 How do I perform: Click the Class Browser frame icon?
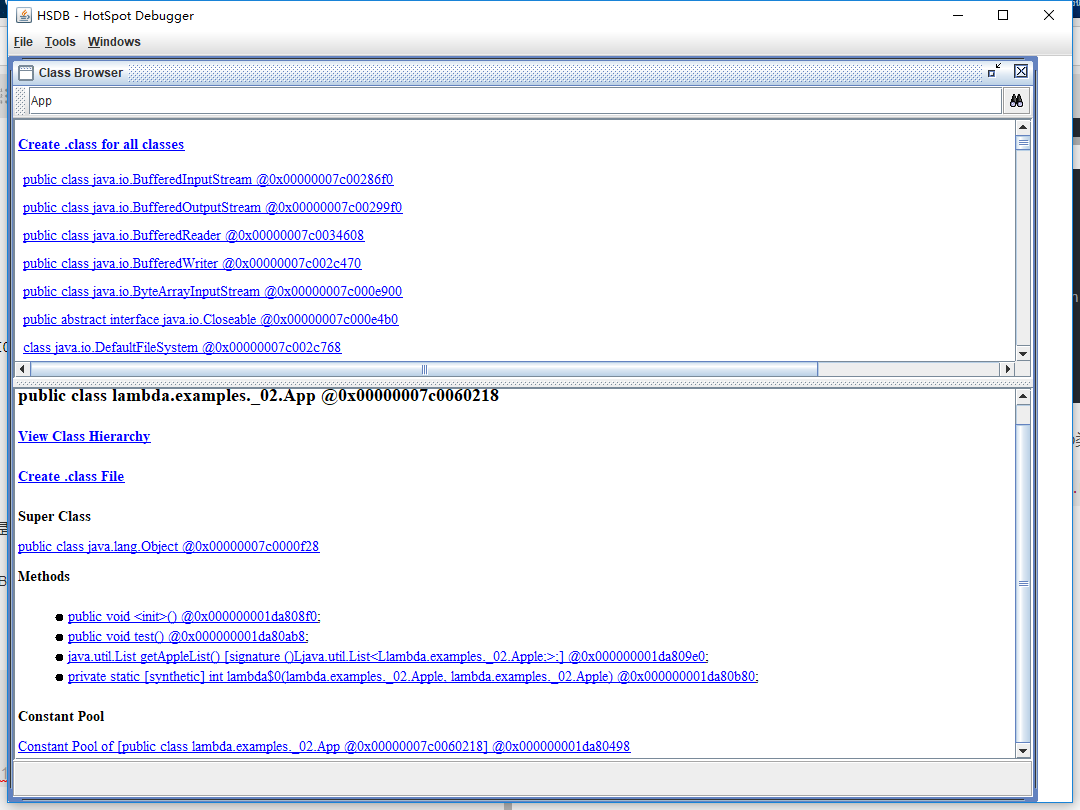point(26,72)
